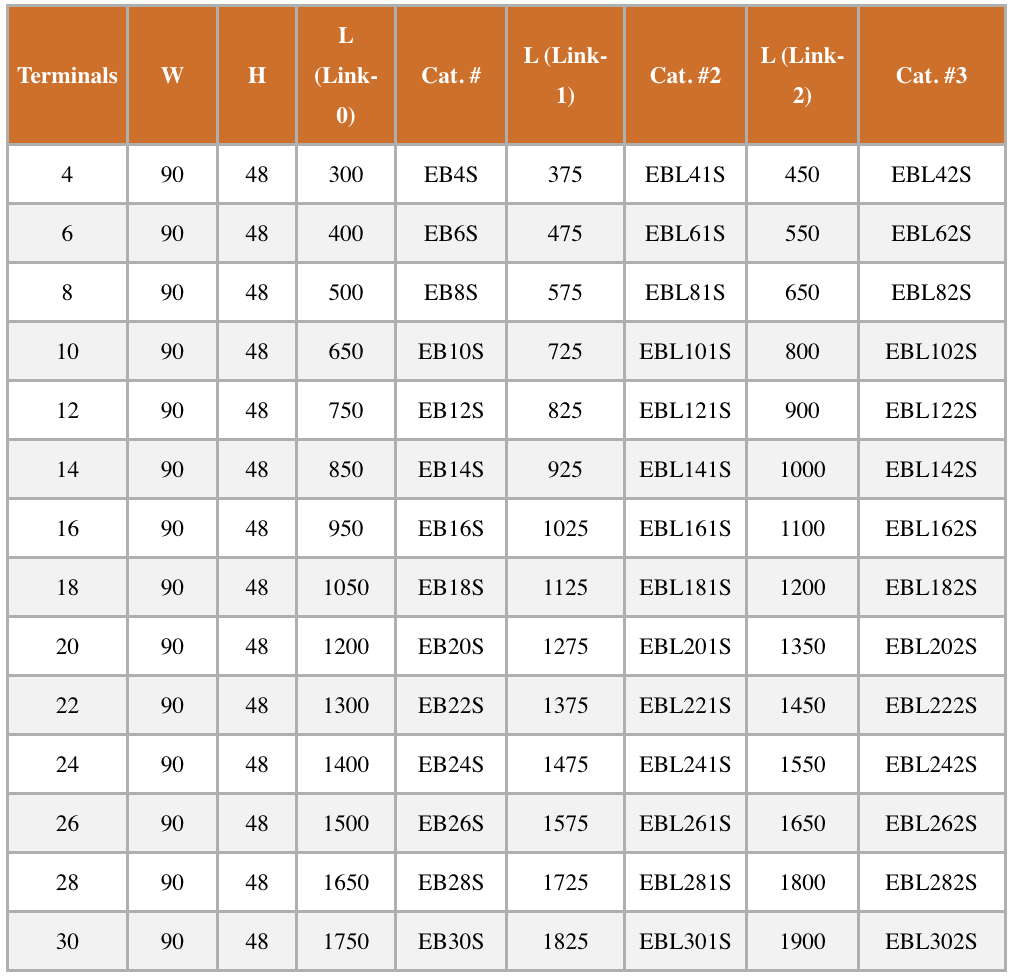Select terminals value 22 cell
Screen dimensions: 1012x978
(67, 706)
